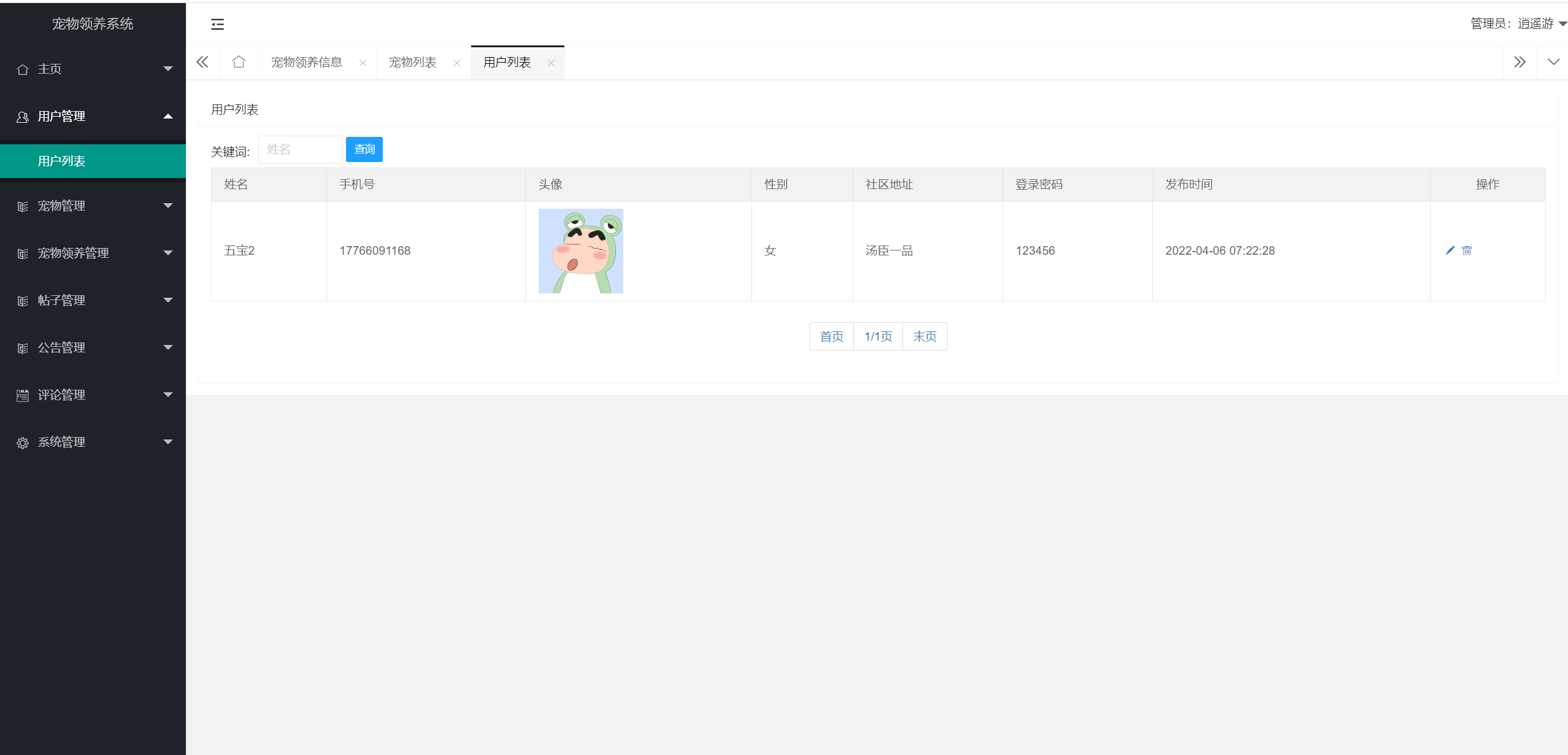Viewport: 1568px width, 755px height.
Task: Open the tab options chevron dropdown
Action: (1553, 62)
